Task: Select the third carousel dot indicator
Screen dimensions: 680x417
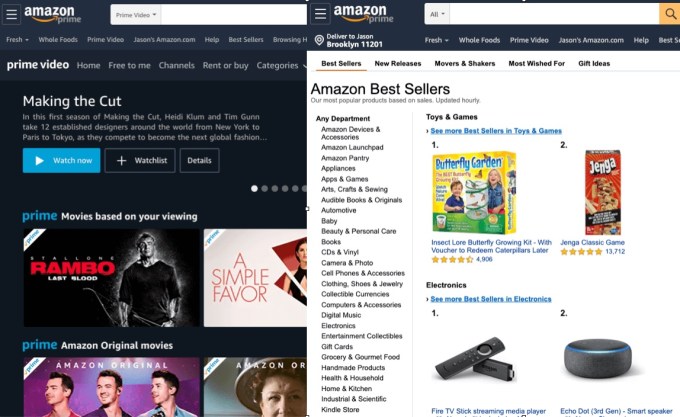Action: coord(275,189)
